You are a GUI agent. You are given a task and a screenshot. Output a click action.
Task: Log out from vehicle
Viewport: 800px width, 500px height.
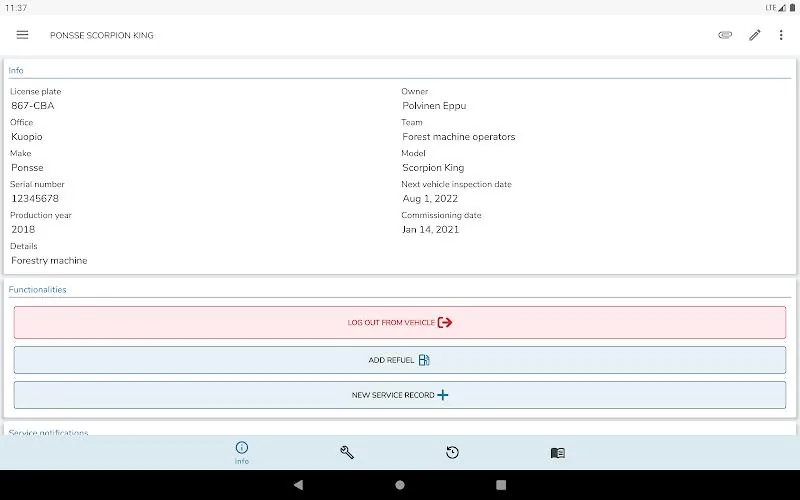tap(399, 322)
